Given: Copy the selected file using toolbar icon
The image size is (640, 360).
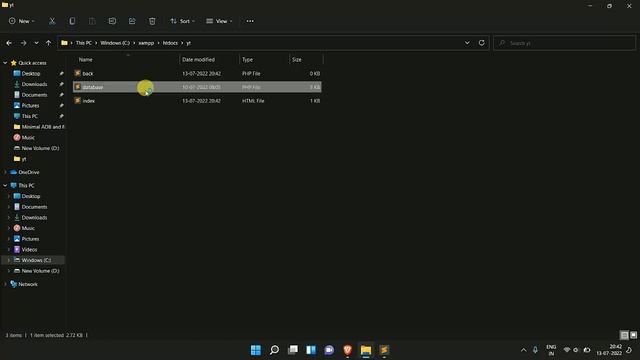Looking at the screenshot, I should (72, 21).
